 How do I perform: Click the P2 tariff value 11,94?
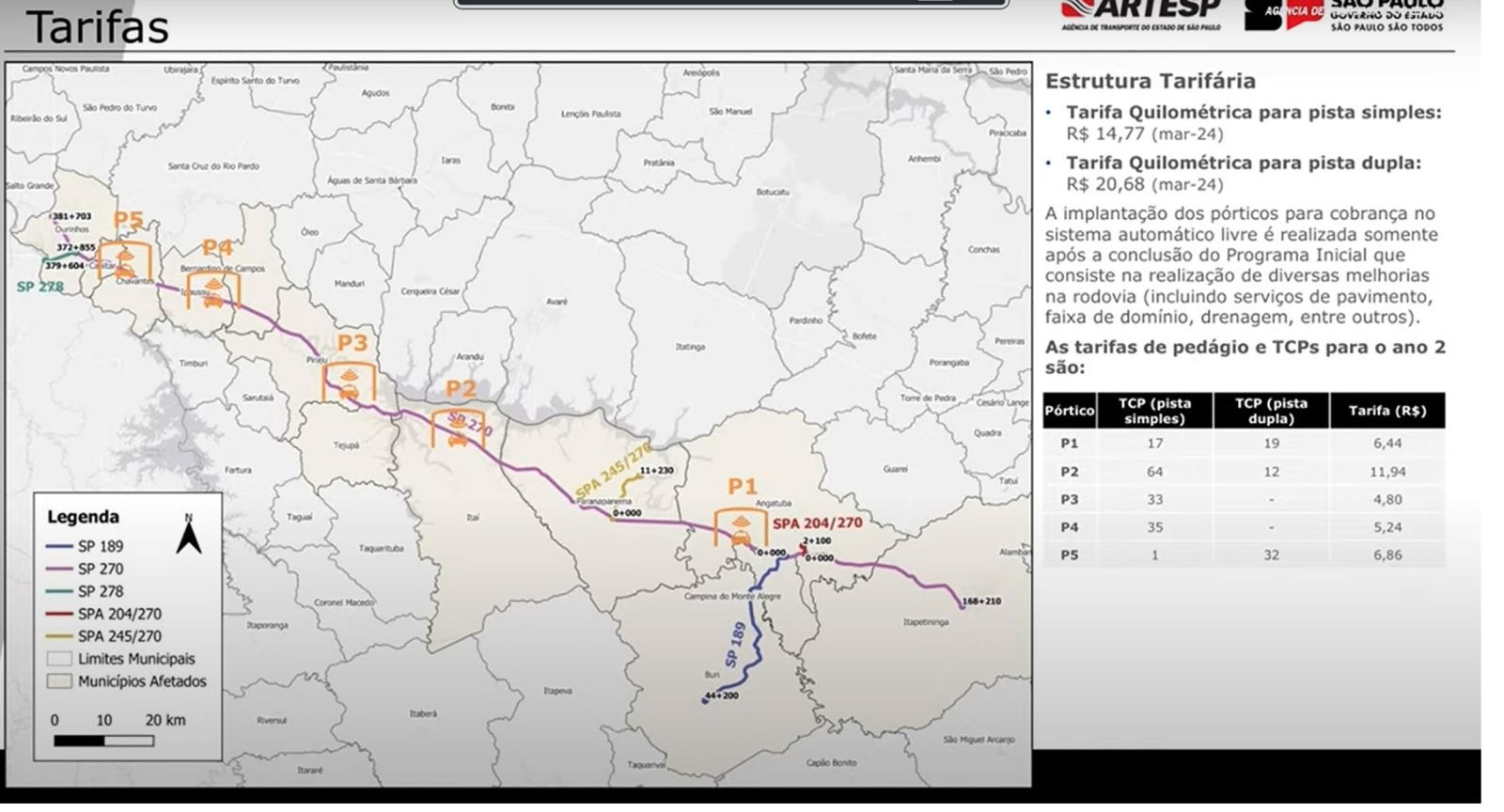click(1387, 472)
